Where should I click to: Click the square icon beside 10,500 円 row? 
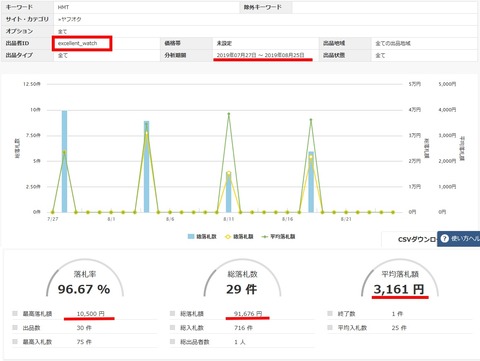coord(15,313)
